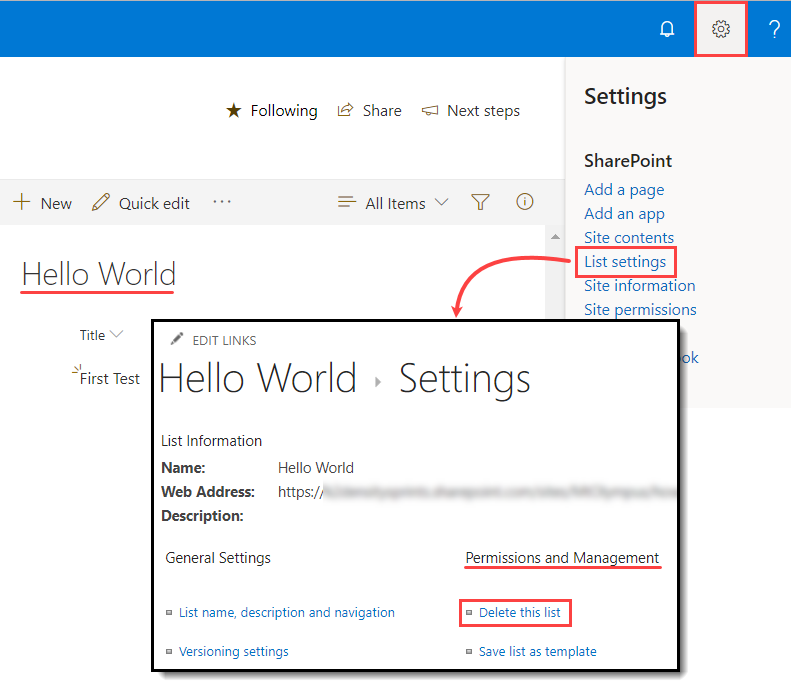Open the information pane icon
The image size is (791, 696).
[524, 202]
